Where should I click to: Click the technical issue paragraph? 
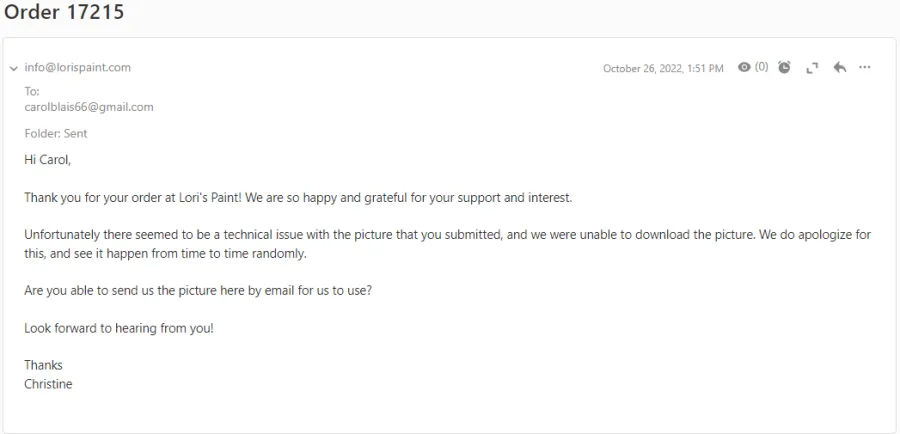(448, 244)
